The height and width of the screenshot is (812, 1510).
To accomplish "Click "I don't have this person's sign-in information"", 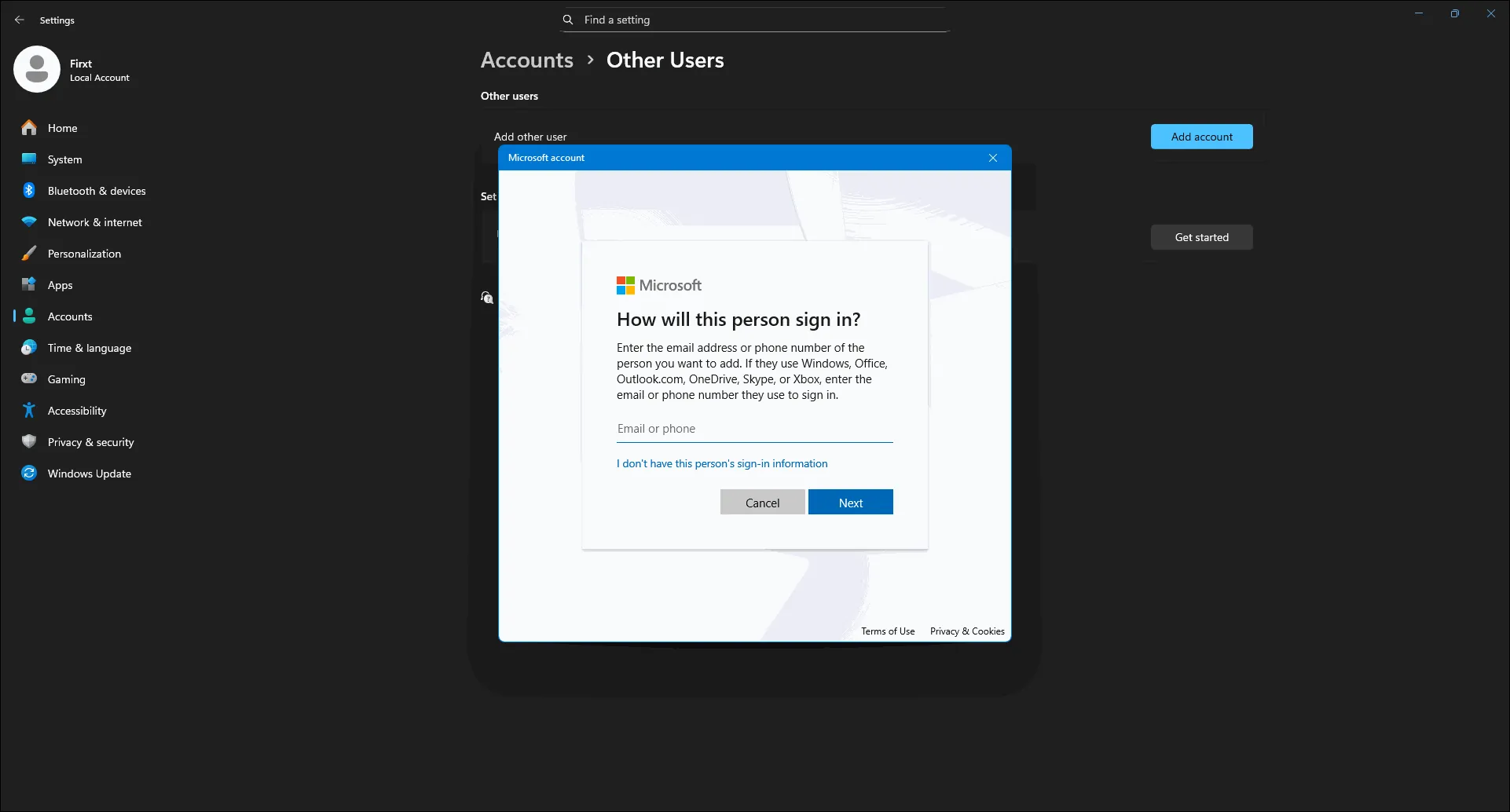I will click(x=721, y=464).
